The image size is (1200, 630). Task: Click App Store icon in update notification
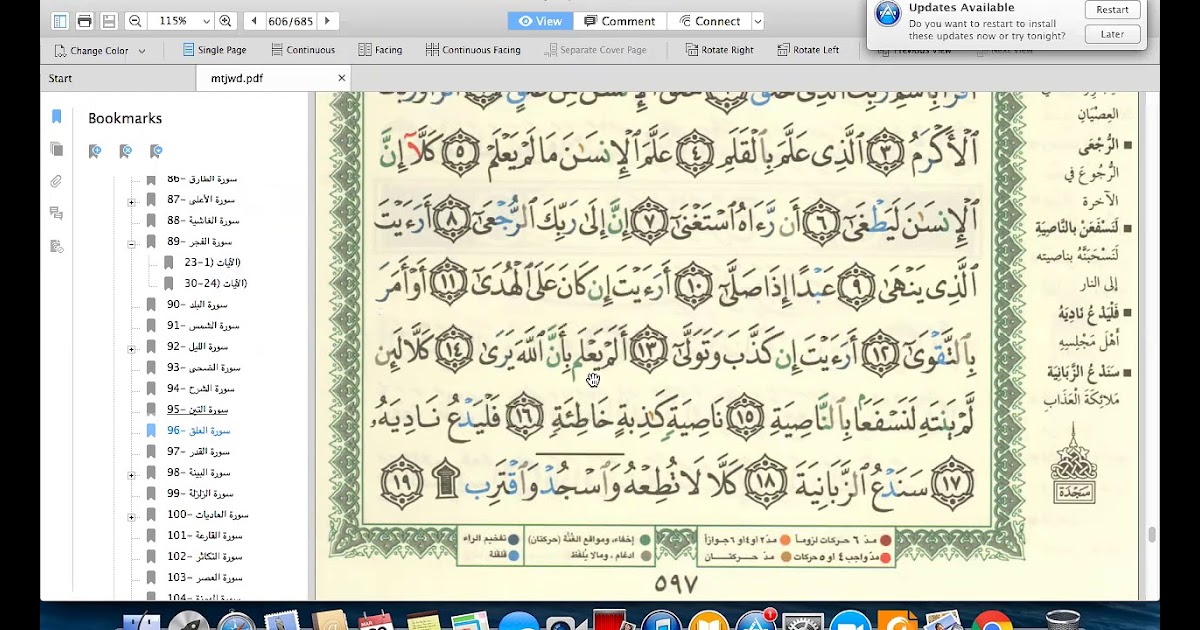888,14
